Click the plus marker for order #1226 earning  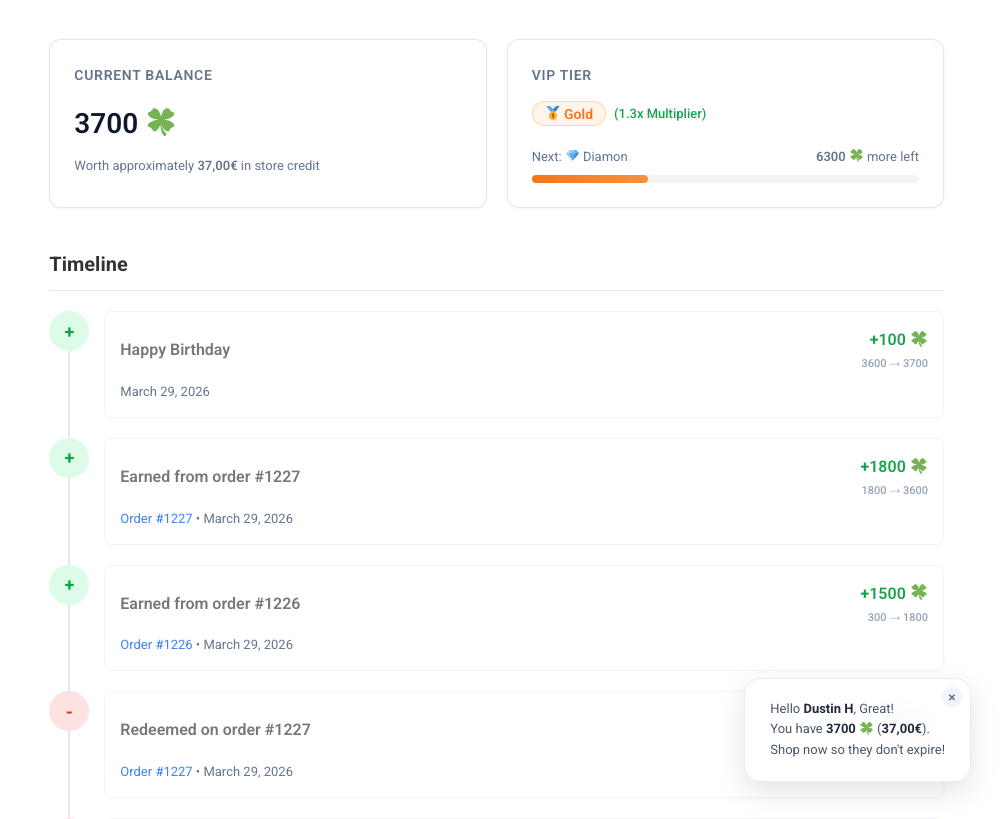click(69, 585)
